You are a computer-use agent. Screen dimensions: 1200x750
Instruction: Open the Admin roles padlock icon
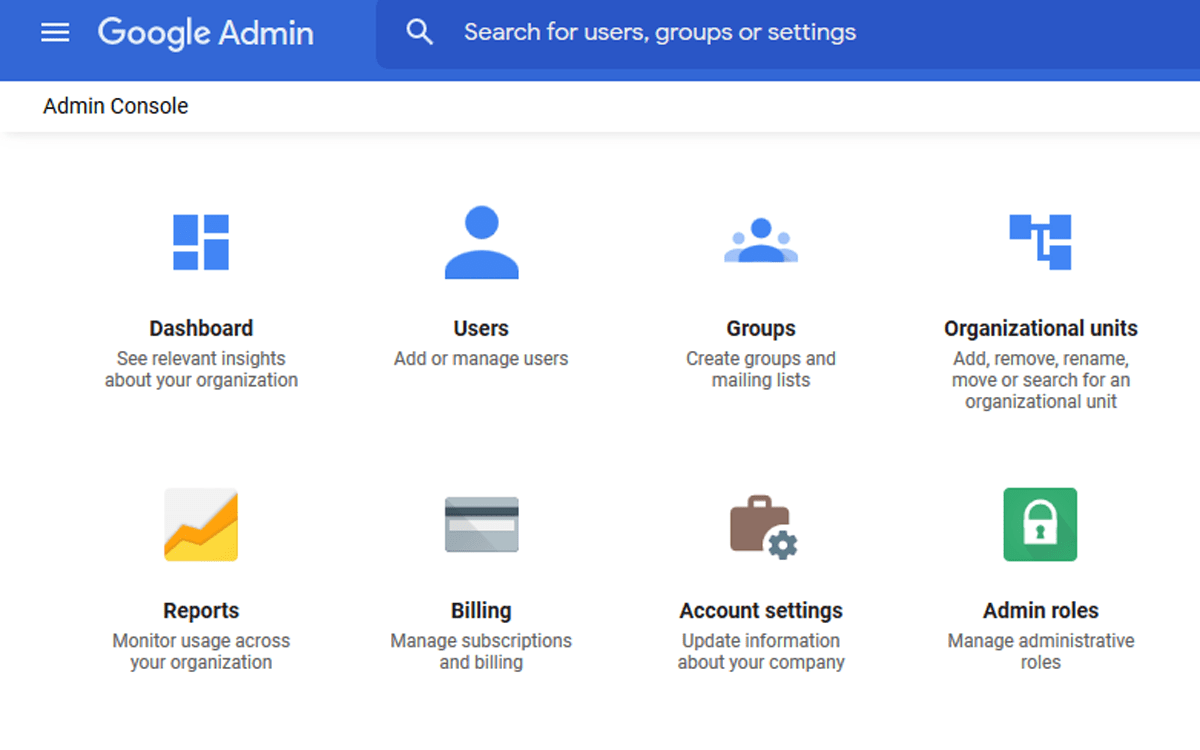coord(1041,524)
